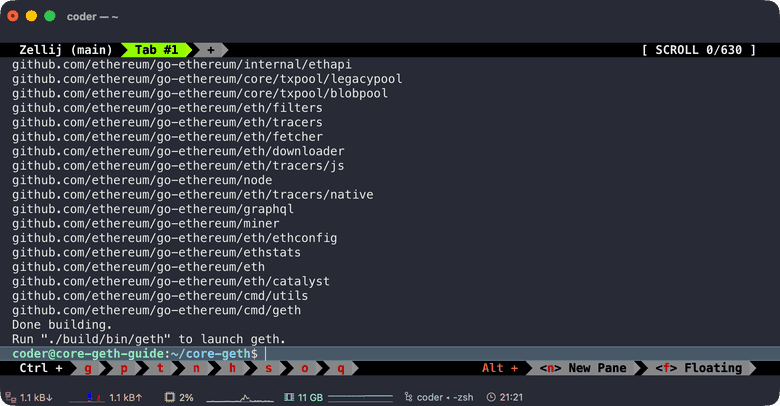Click the CPU chip icon
The width and height of the screenshot is (780, 406).
pyautogui.click(x=170, y=397)
